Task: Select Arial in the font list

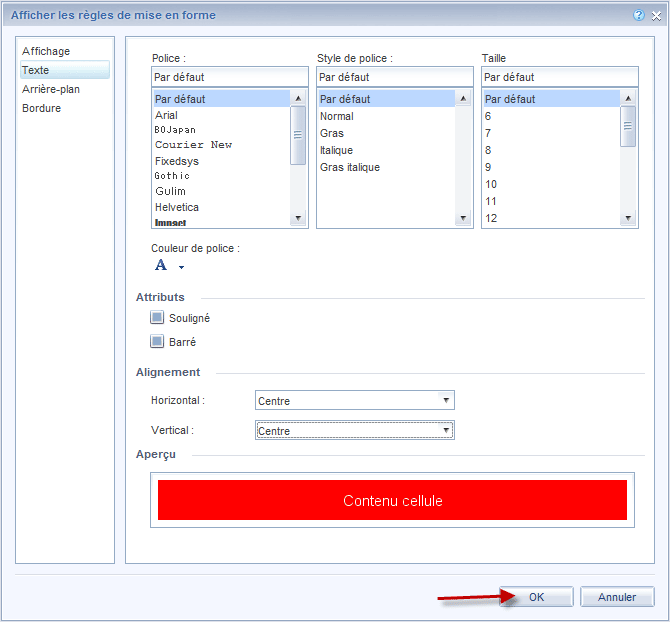Action: [x=221, y=115]
